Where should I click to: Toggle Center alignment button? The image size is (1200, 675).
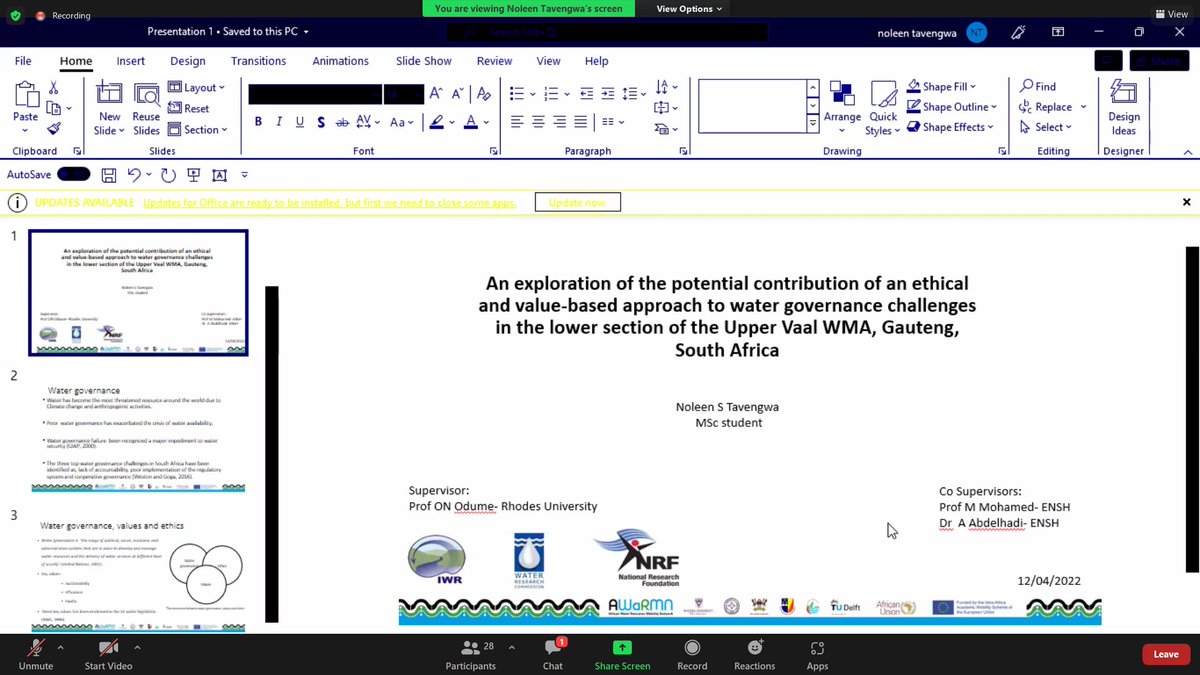click(x=540, y=122)
